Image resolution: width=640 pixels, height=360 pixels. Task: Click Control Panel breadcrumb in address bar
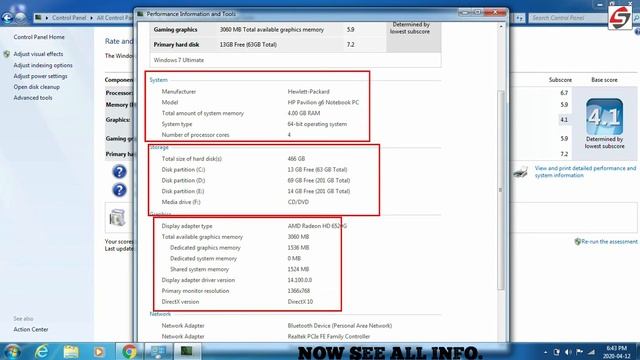click(69, 18)
